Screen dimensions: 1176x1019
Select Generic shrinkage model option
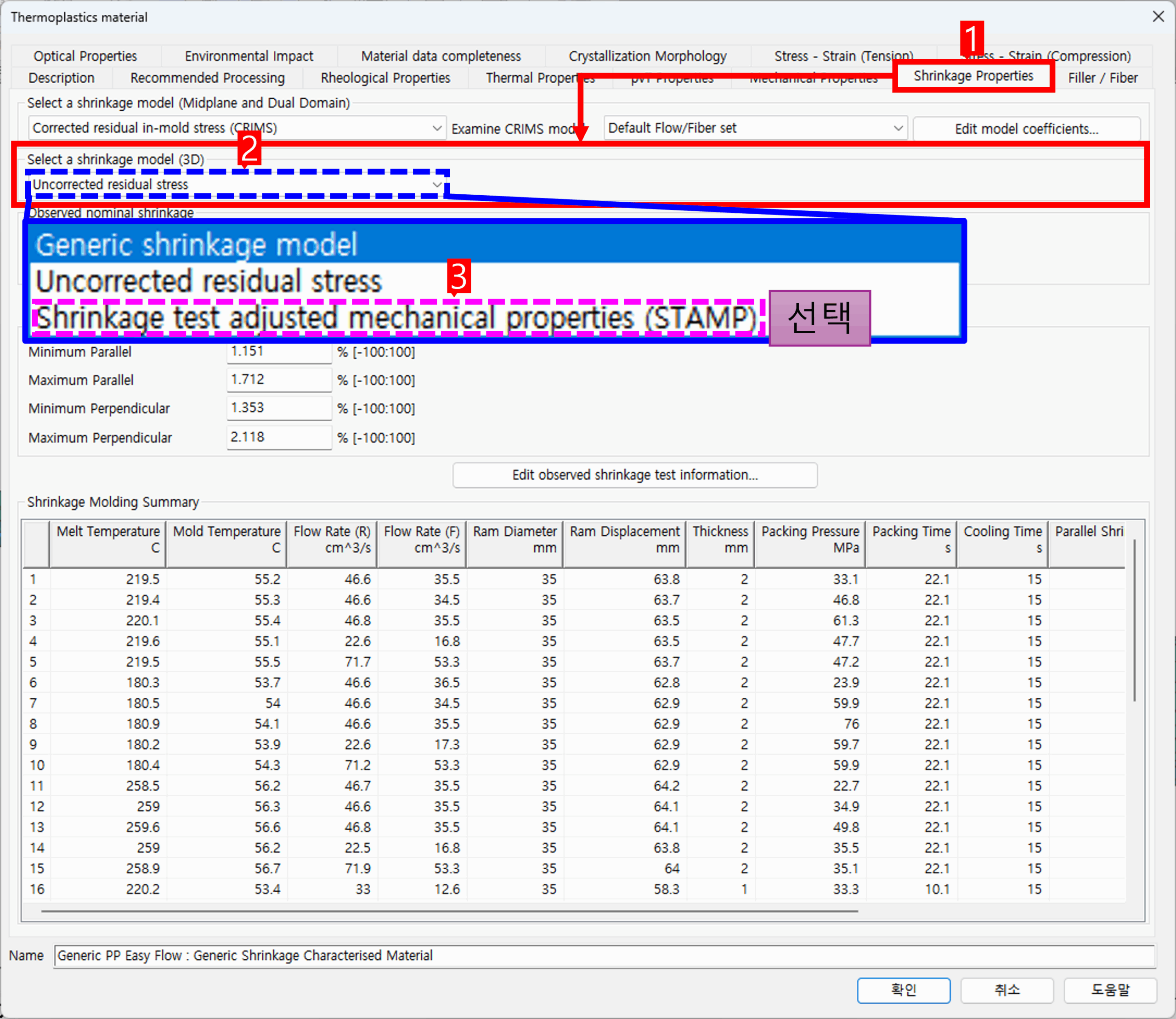click(x=196, y=244)
